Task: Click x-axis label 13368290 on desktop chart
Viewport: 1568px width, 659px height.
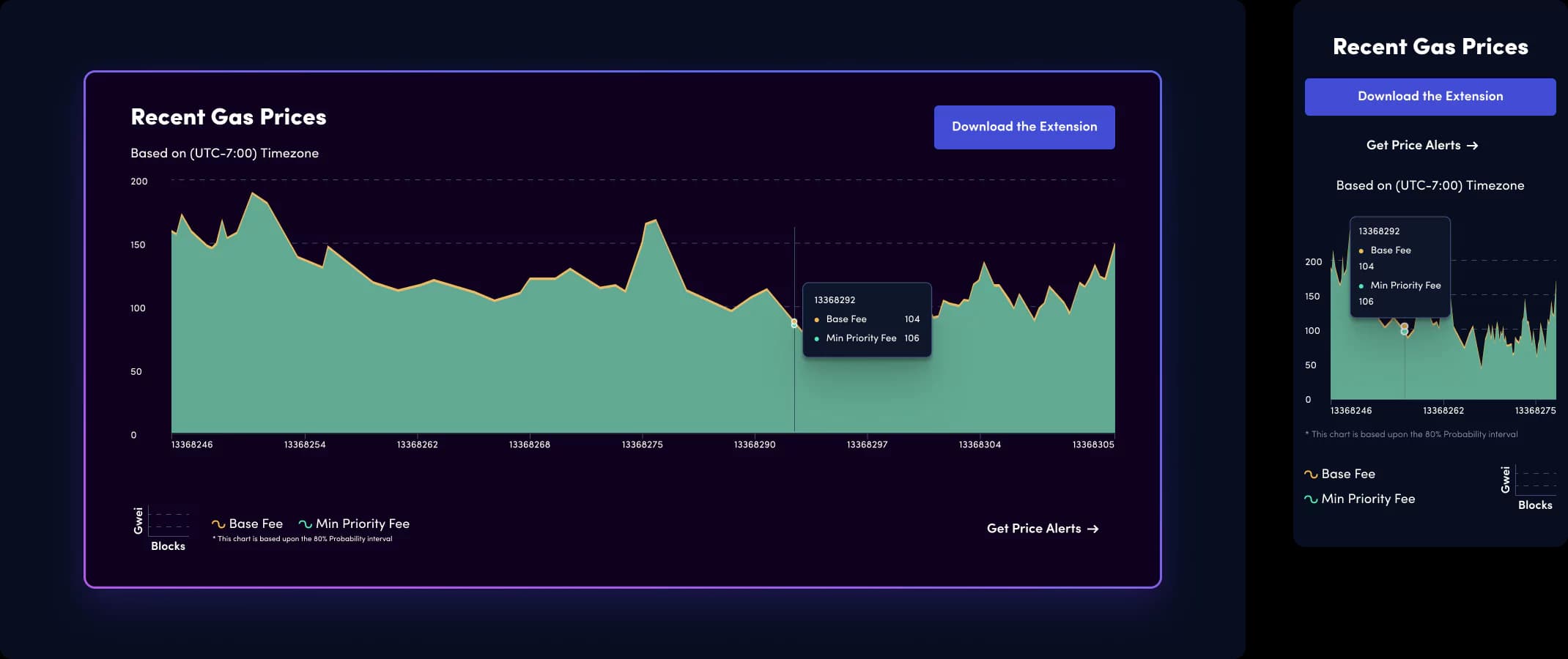Action: (755, 444)
